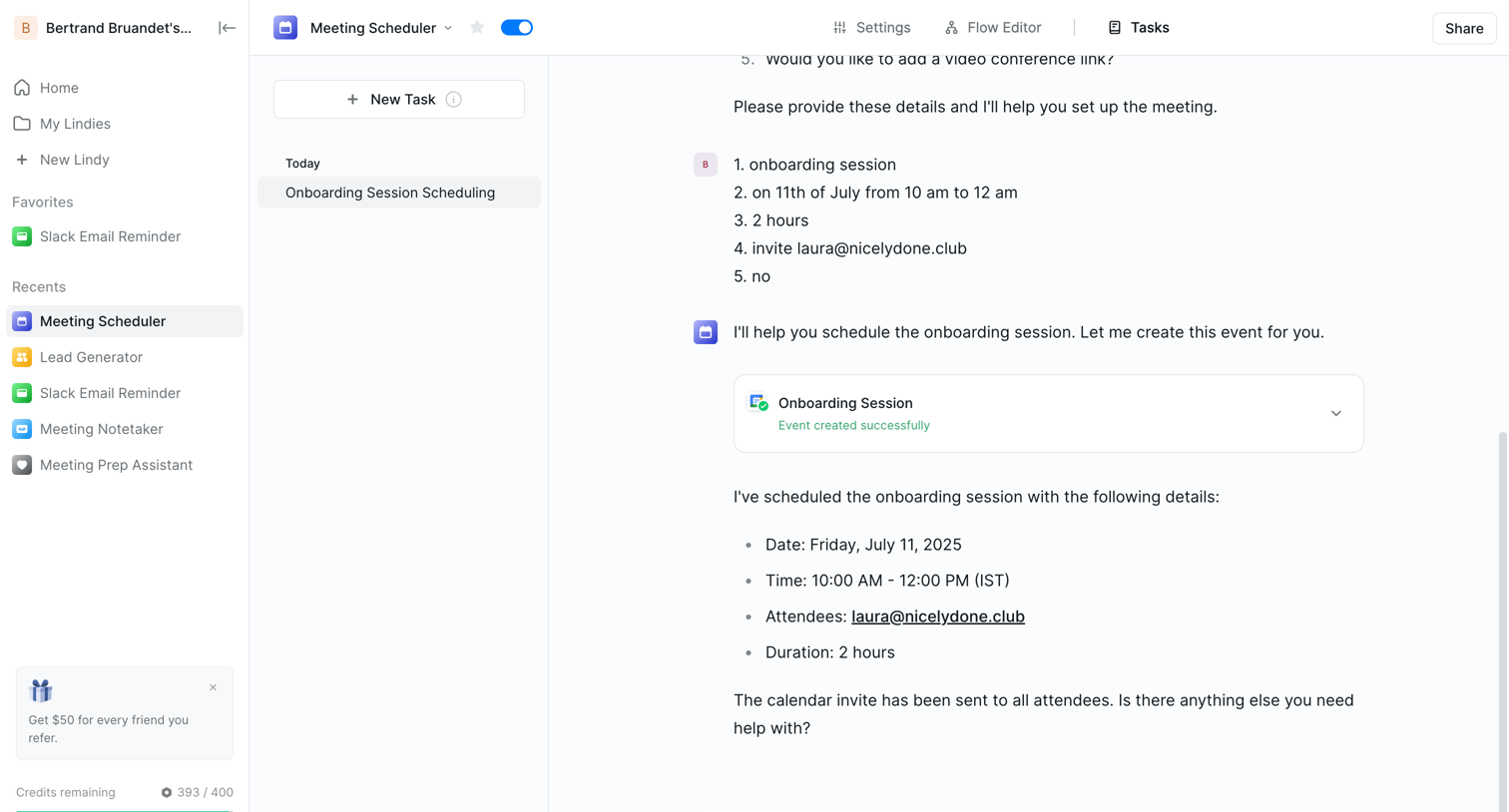Image resolution: width=1509 pixels, height=812 pixels.
Task: Click the Get $50 referral text
Action: pos(109,728)
